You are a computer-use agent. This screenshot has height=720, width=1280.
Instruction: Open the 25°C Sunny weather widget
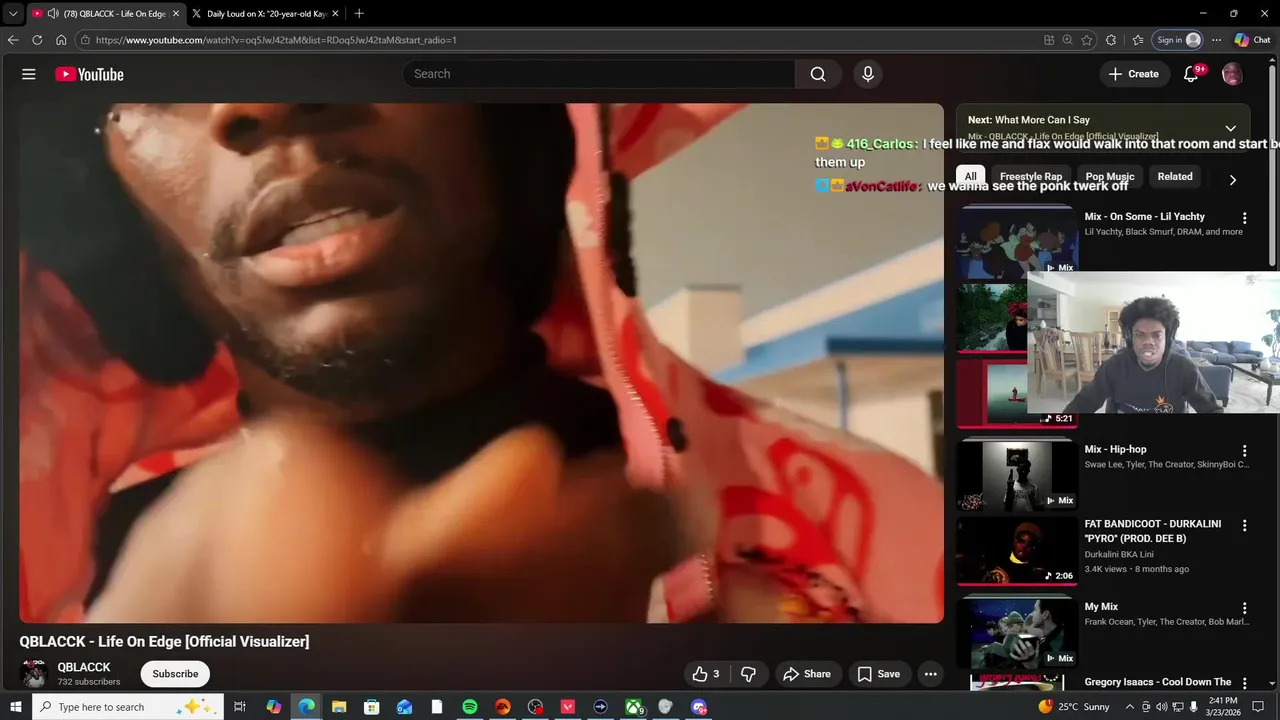[x=1075, y=707]
